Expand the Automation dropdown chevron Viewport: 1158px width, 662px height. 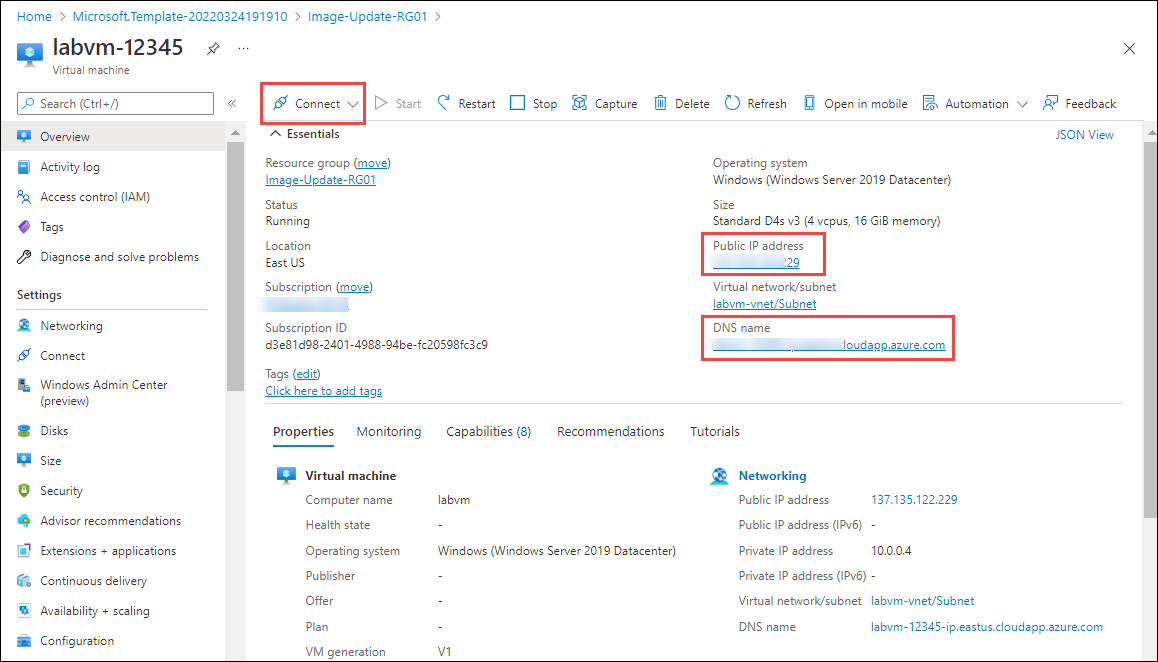click(1022, 104)
